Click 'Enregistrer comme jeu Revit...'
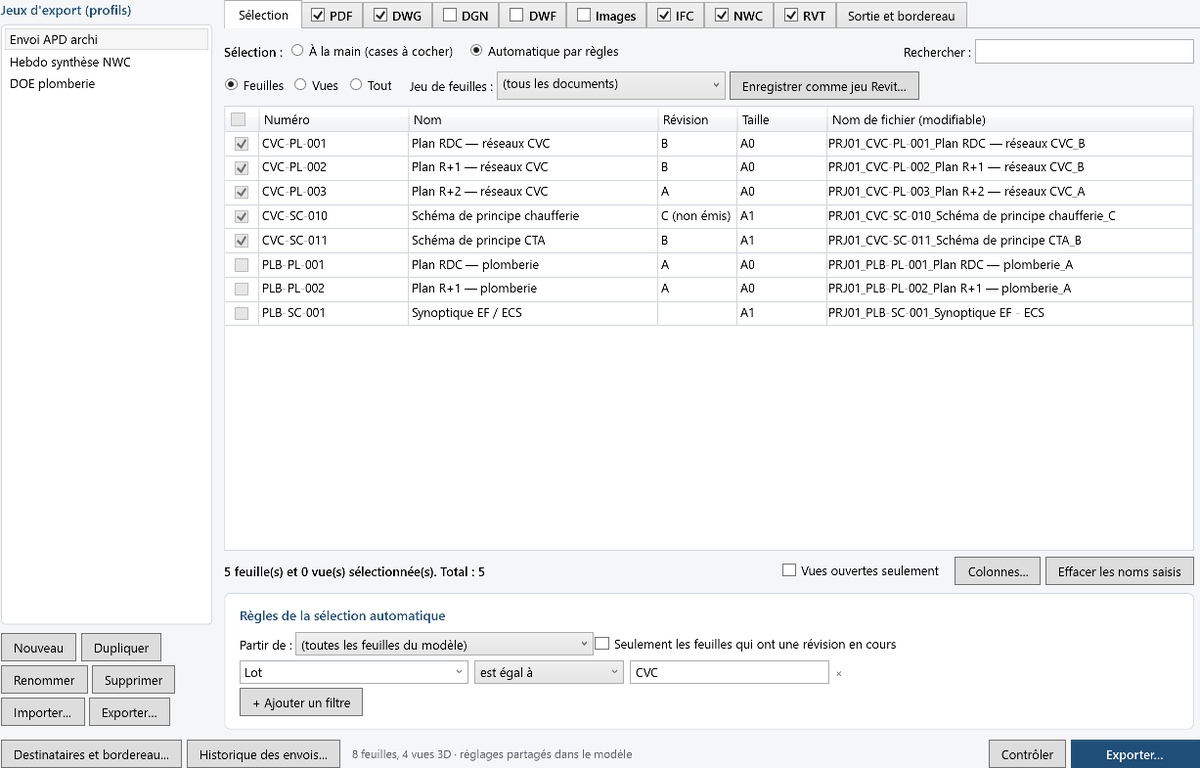The height and width of the screenshot is (768, 1200). click(824, 86)
